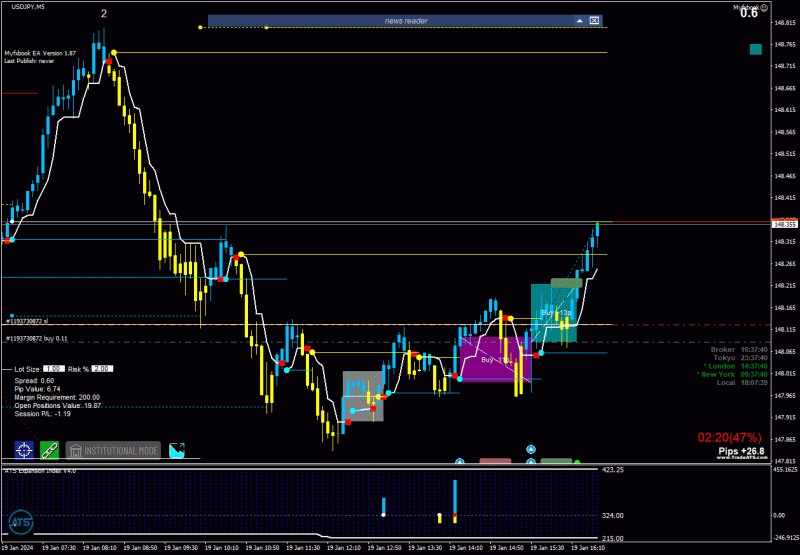Click the 147.815 price axis label
800x555 pixels.
pyautogui.click(x=785, y=461)
